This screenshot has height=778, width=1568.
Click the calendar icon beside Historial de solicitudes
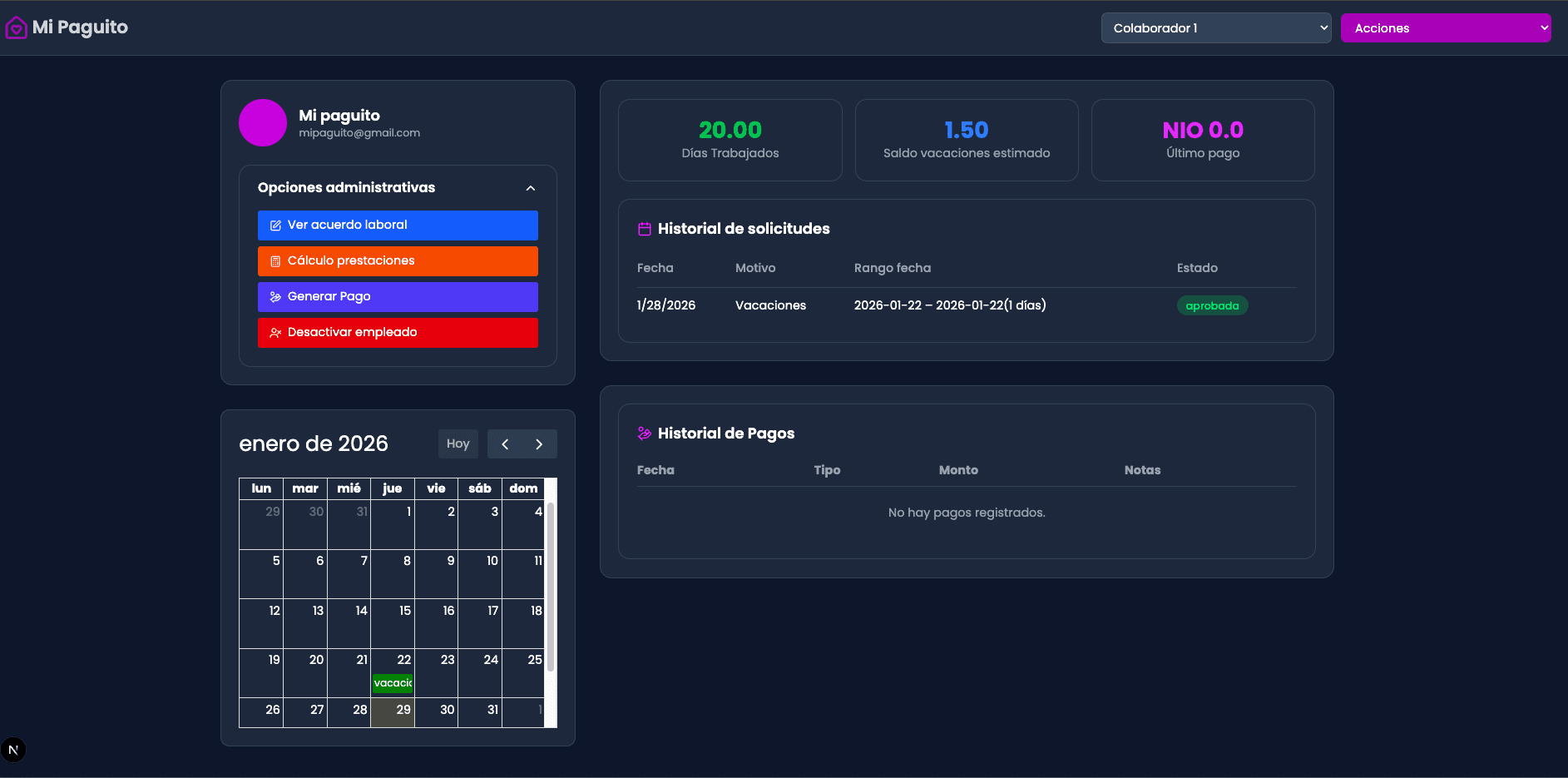(x=643, y=228)
